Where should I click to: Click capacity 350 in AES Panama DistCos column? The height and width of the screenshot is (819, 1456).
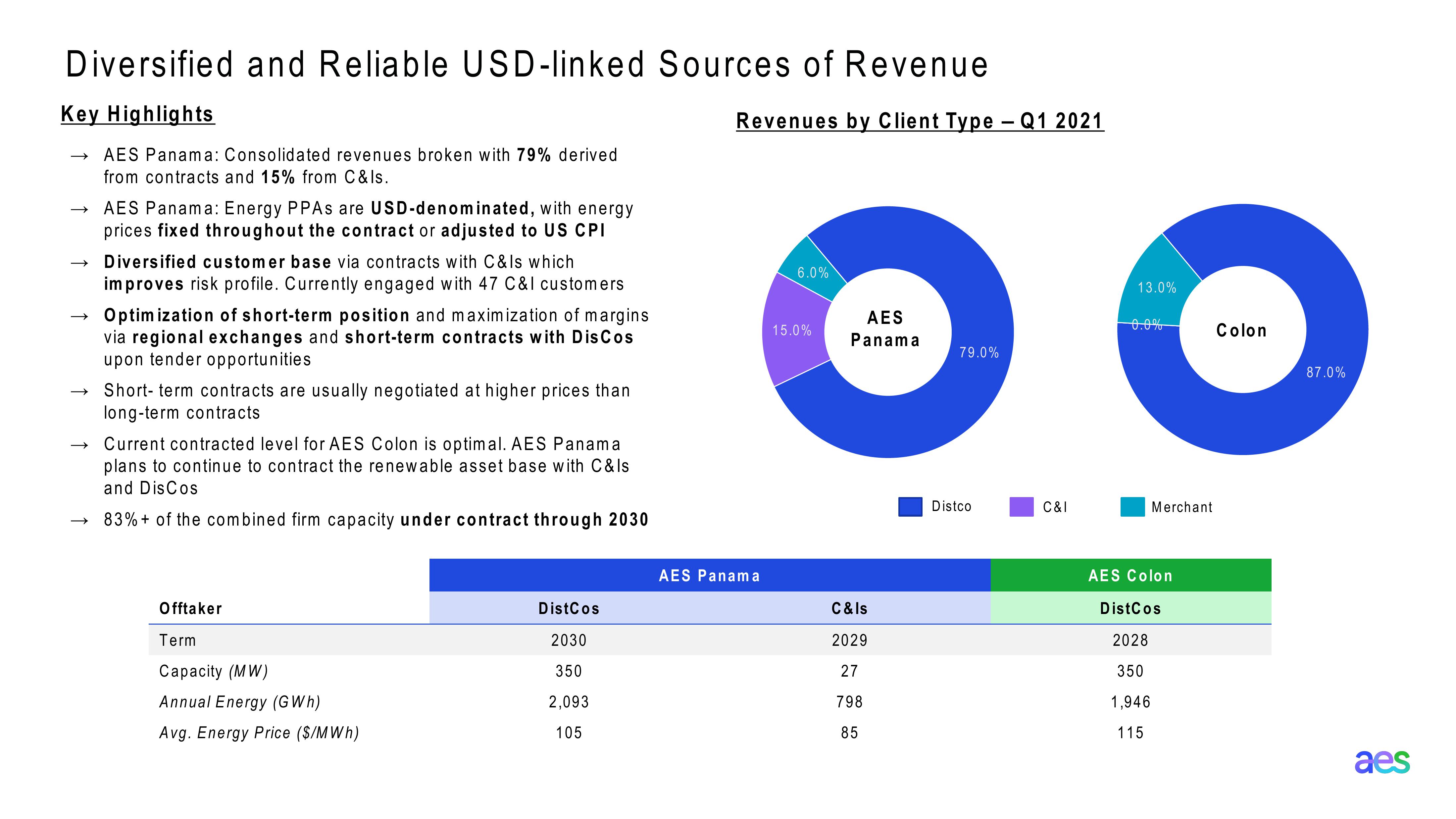569,671
